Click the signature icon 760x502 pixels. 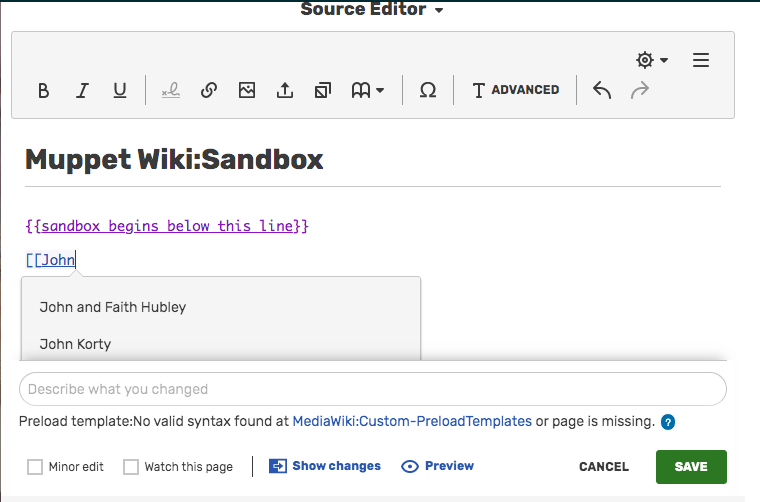[171, 90]
